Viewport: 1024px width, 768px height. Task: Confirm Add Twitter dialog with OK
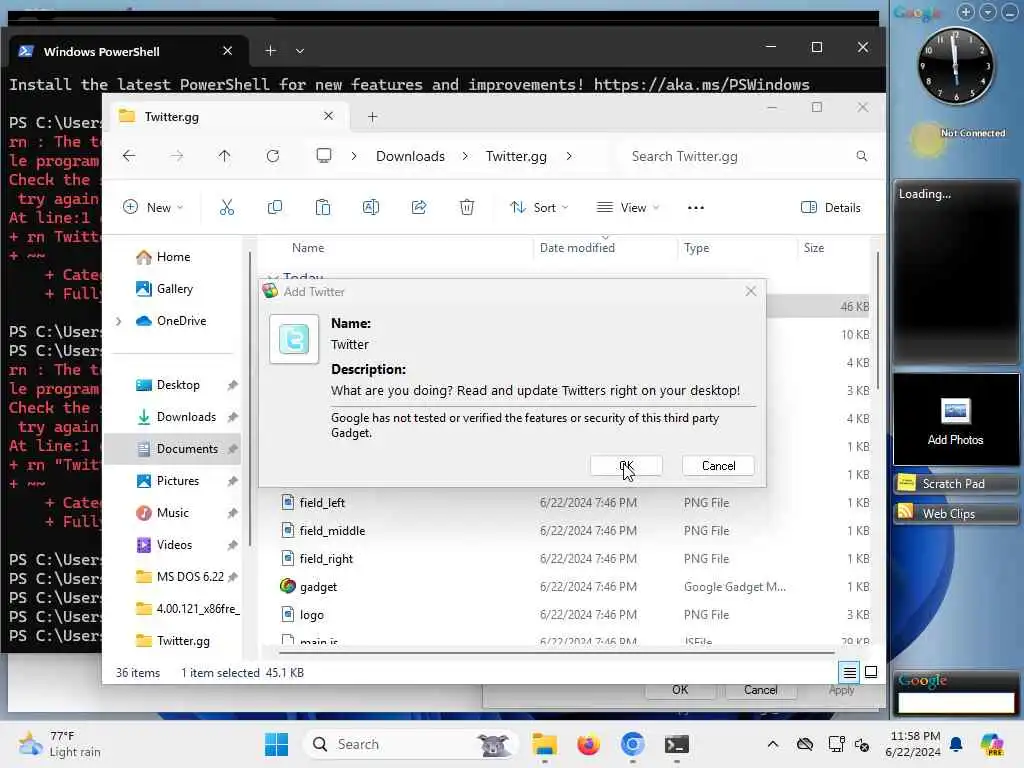point(626,466)
